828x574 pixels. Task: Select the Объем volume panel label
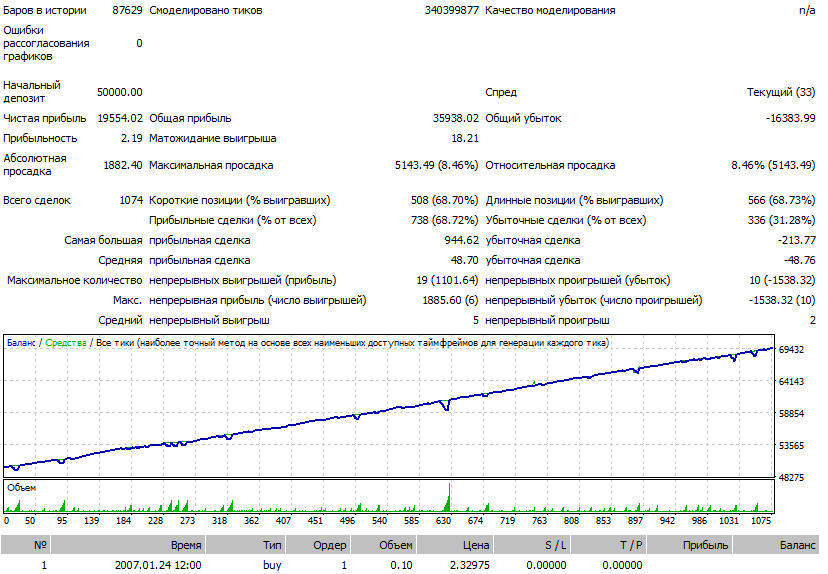pos(21,488)
